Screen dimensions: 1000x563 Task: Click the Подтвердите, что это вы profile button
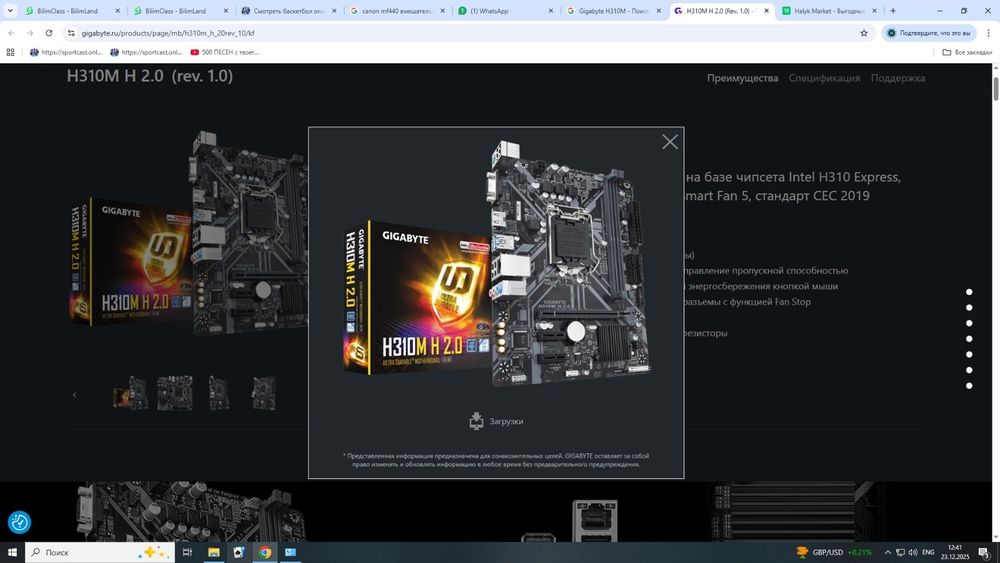click(x=929, y=33)
